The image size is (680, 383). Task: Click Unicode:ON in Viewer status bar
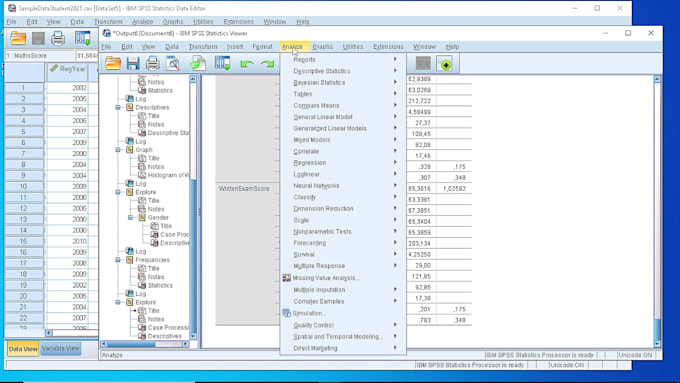[635, 355]
